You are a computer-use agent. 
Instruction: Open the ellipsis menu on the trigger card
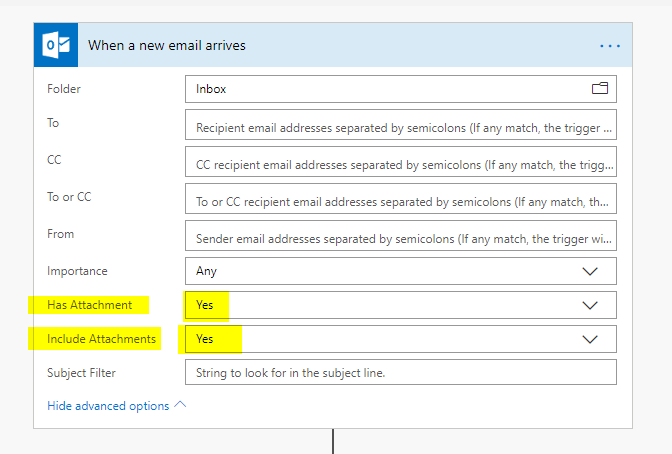coord(610,46)
